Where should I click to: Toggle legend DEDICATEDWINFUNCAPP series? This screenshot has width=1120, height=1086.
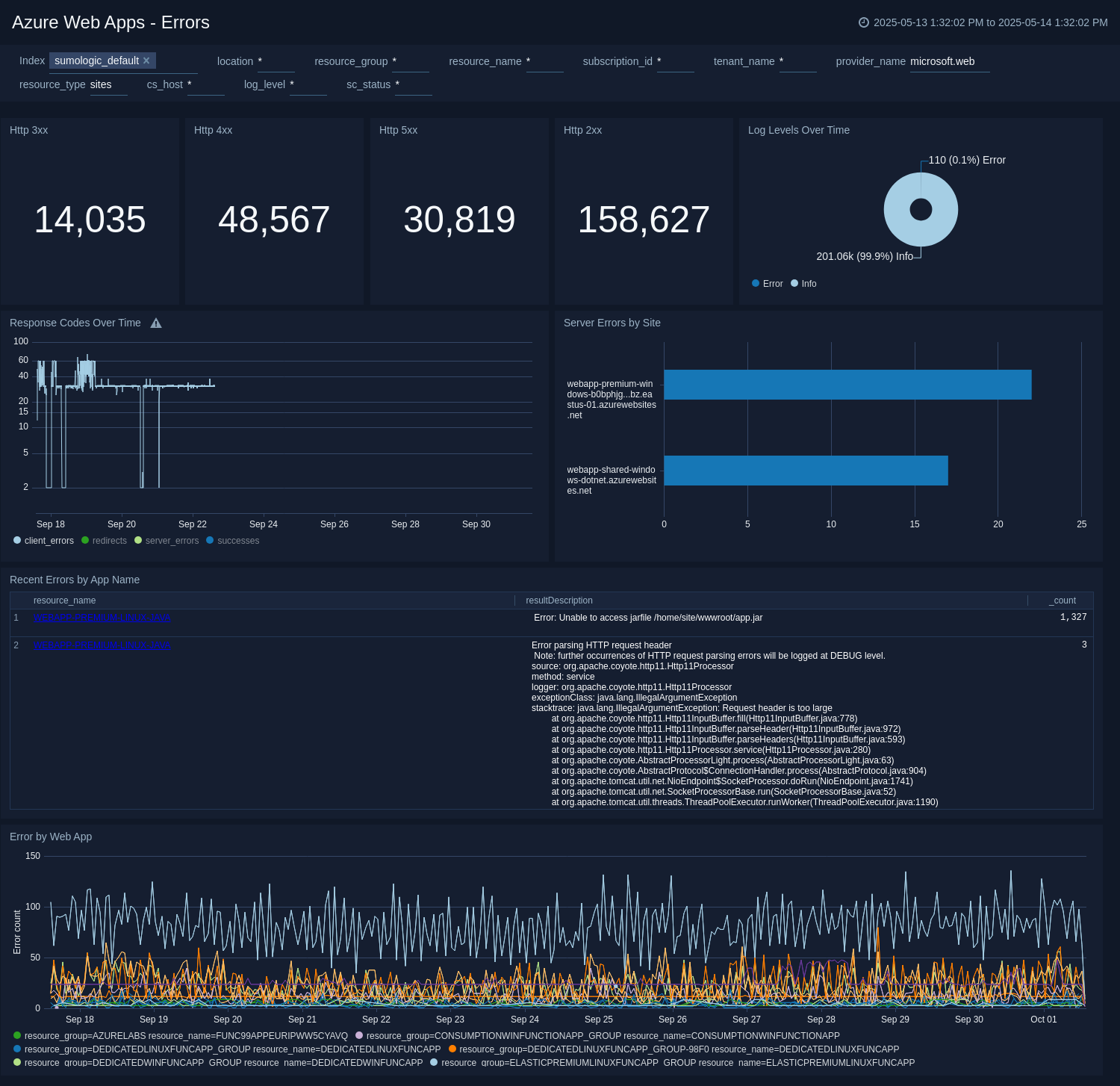[x=218, y=1063]
